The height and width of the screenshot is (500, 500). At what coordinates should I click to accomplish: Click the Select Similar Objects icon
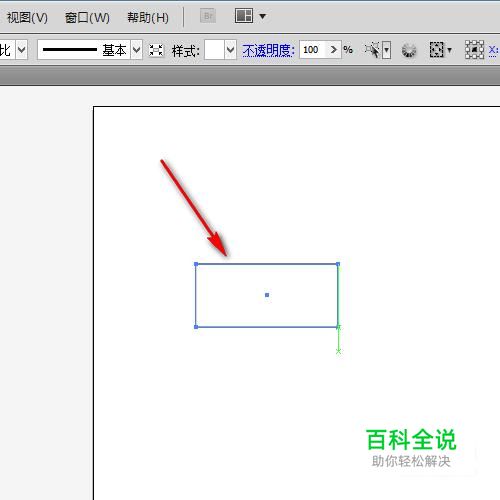point(373,50)
